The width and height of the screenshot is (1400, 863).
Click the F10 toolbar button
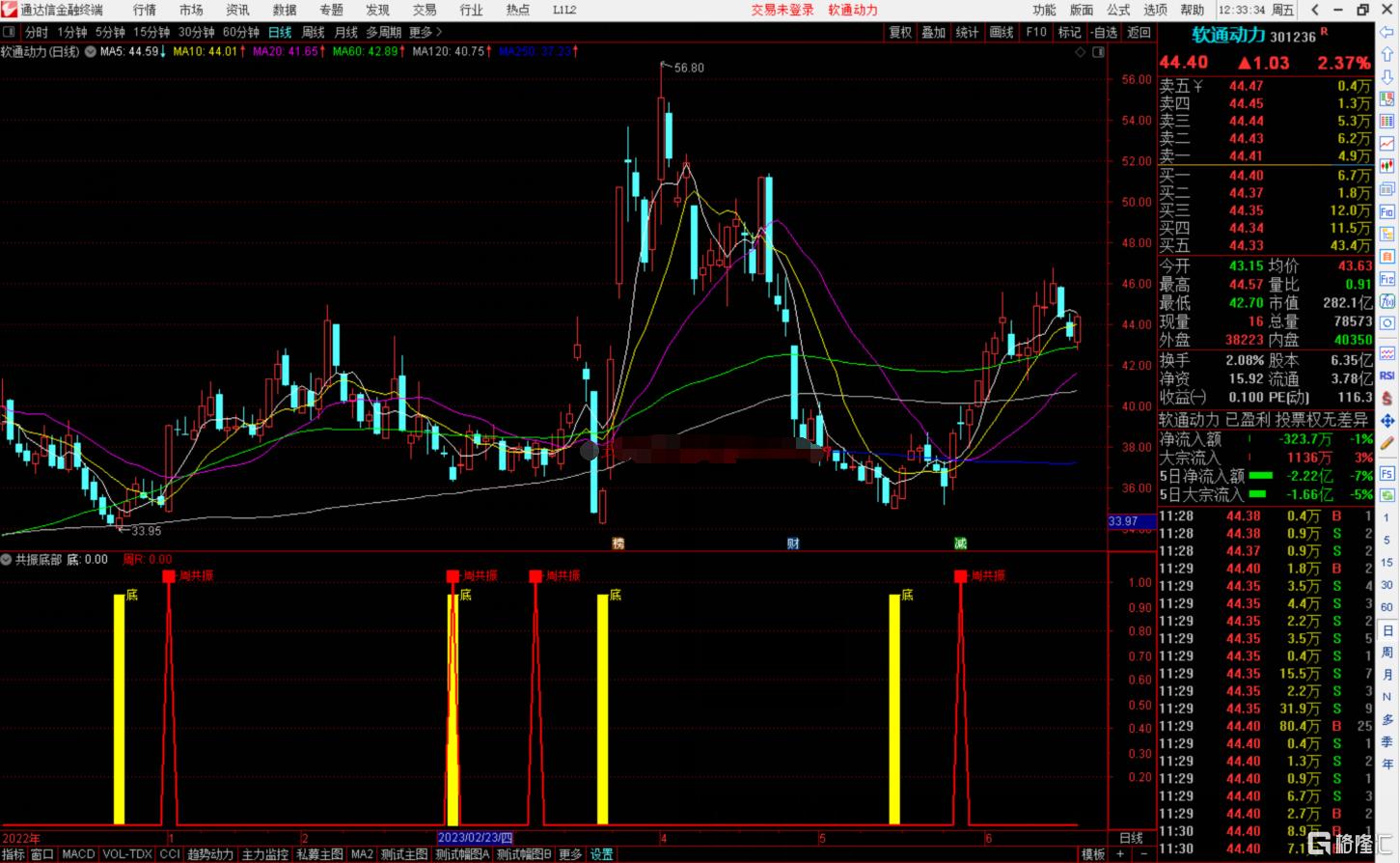[x=1036, y=32]
